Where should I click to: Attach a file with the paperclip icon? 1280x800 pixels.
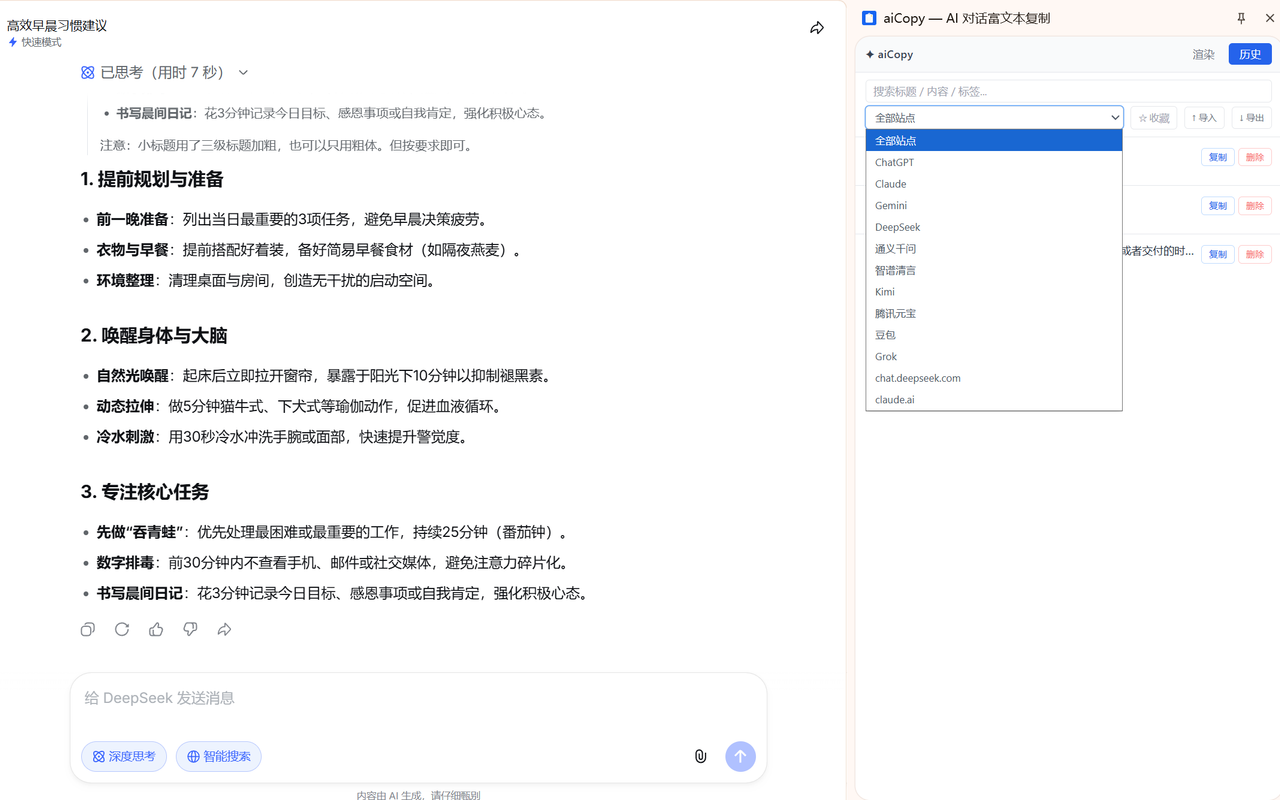click(x=700, y=756)
